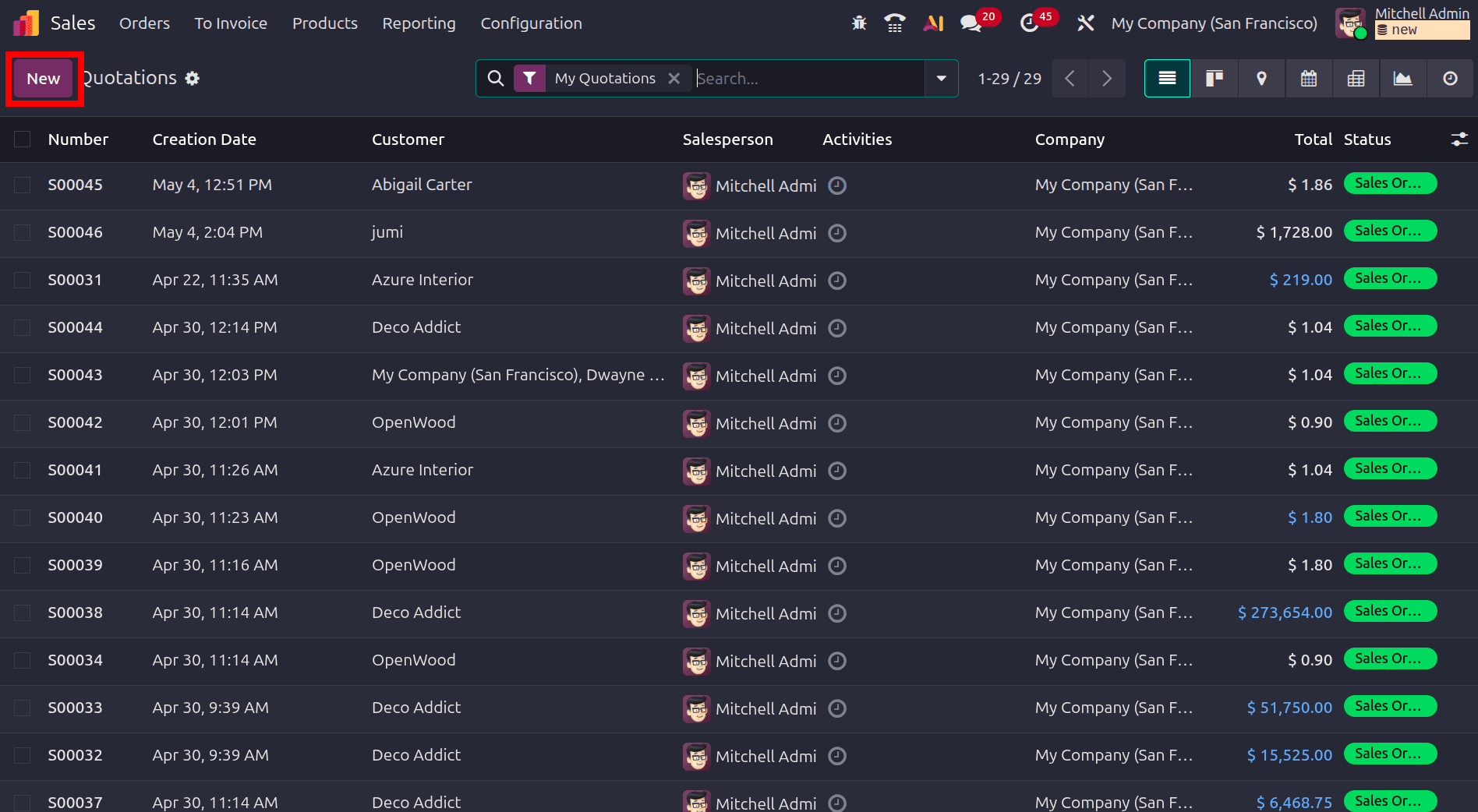This screenshot has height=812, width=1478.
Task: Click the filter funnel icon
Action: point(529,78)
